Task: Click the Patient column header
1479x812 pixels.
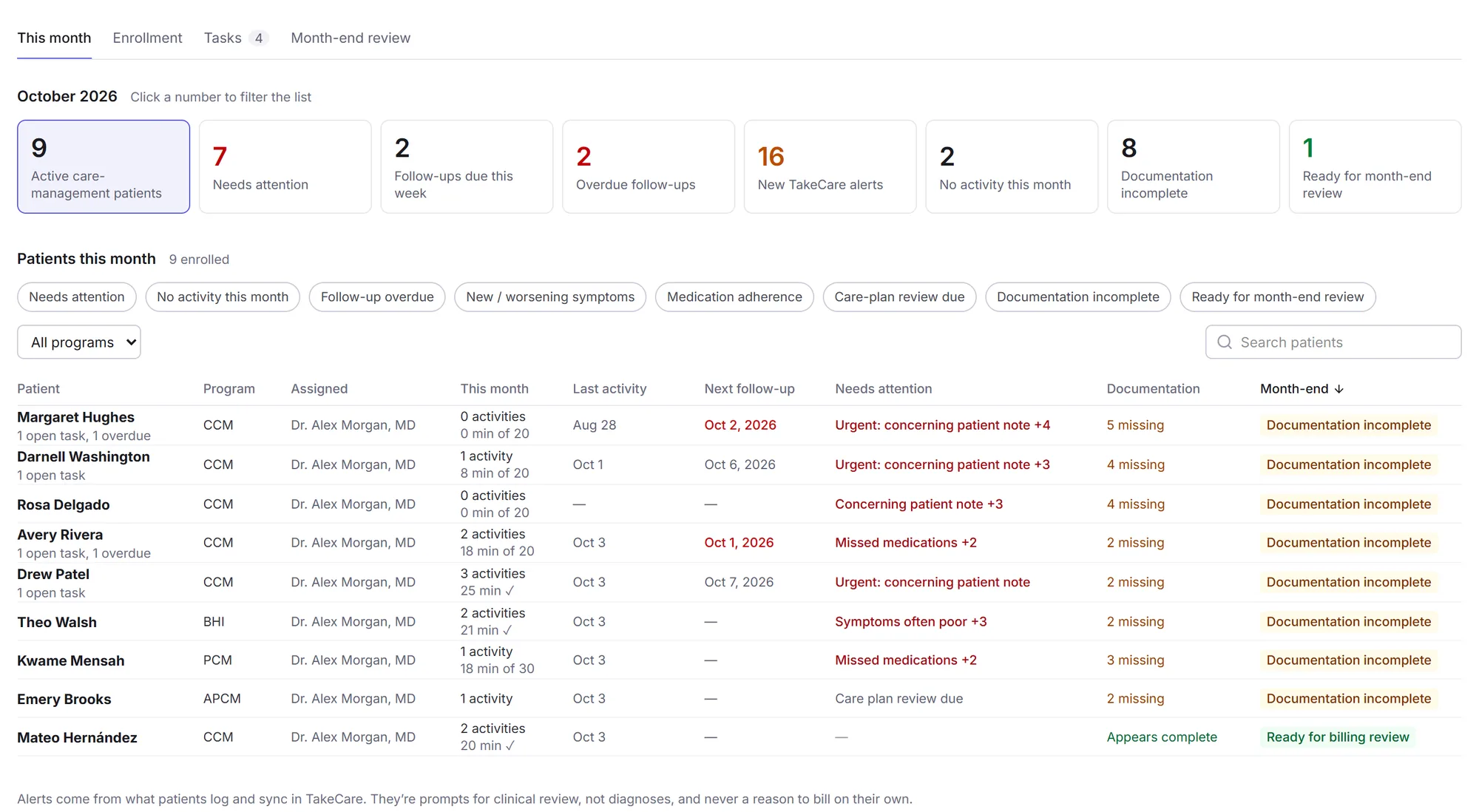Action: pos(38,389)
